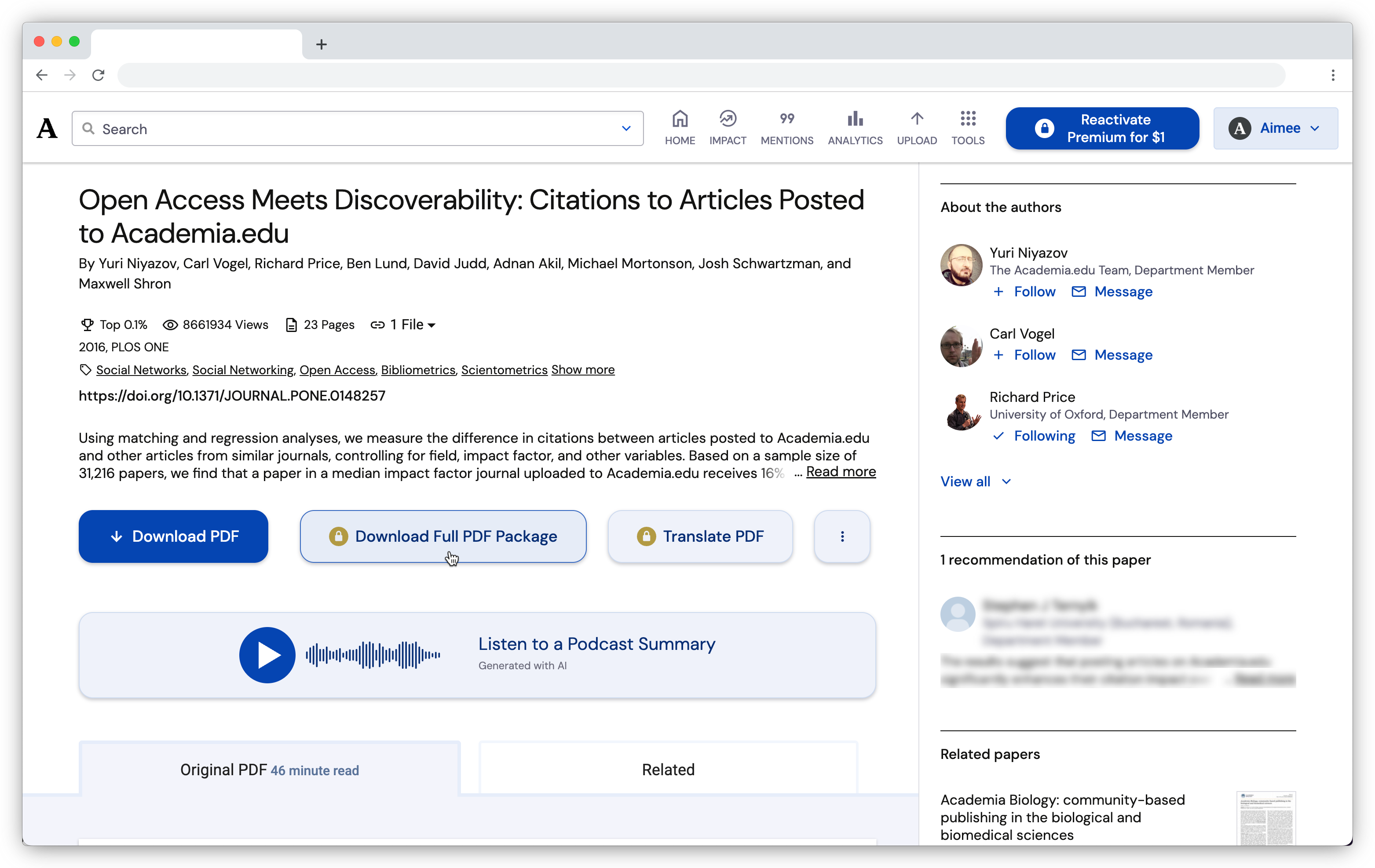Open the Social Networks tag
Image resolution: width=1375 pixels, height=868 pixels.
[x=141, y=370]
